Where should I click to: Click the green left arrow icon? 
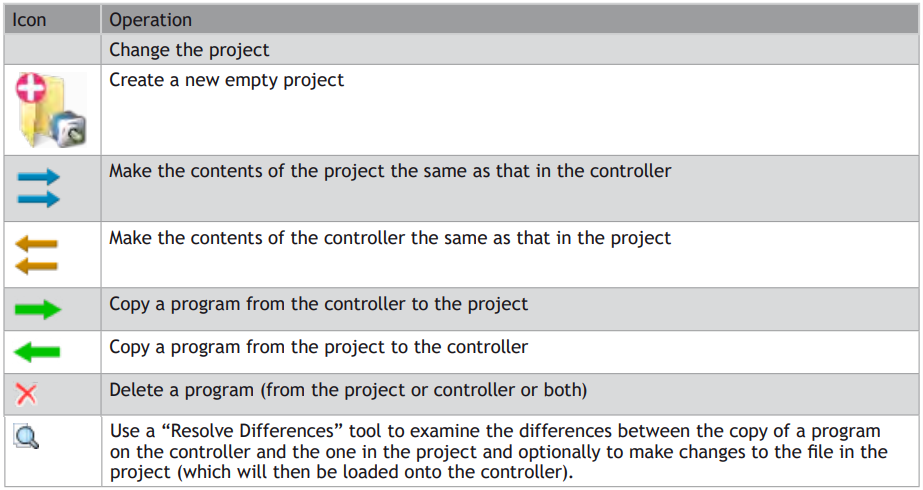click(36, 352)
